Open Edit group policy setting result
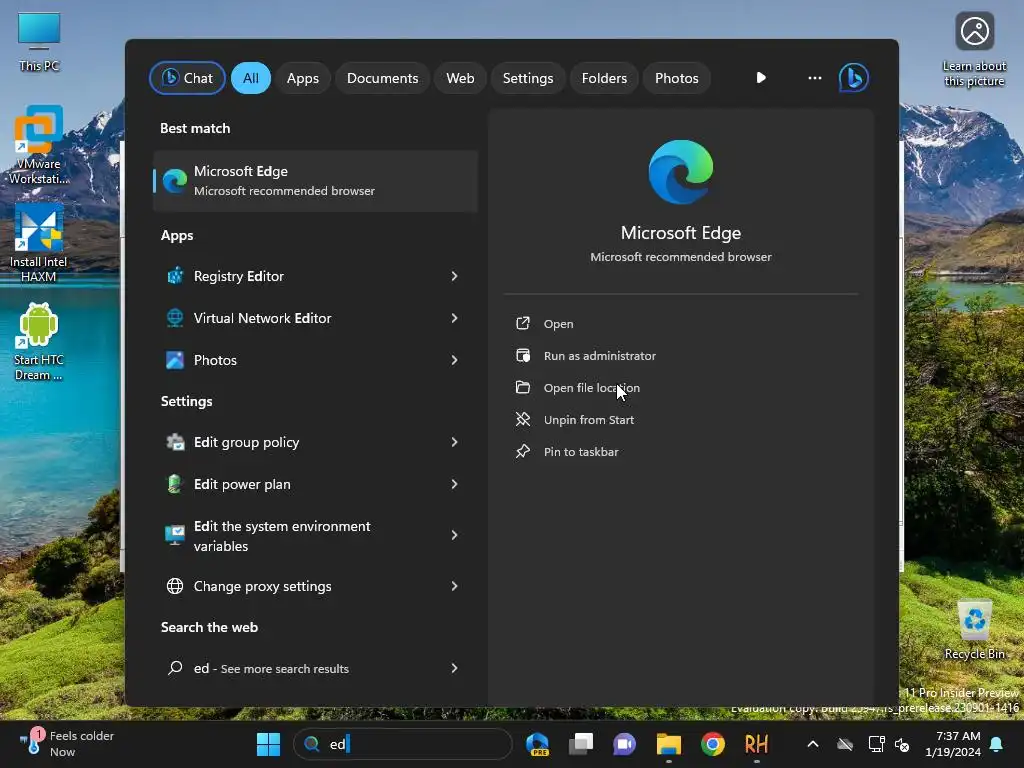Screen dimensions: 1024x768 pos(315,442)
